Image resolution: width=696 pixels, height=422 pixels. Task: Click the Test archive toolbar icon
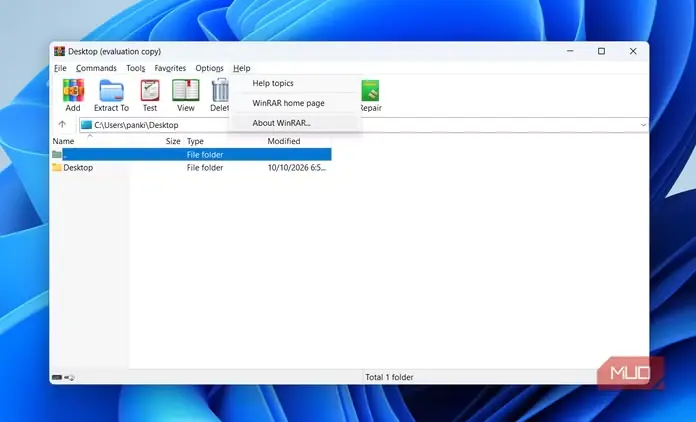[150, 91]
